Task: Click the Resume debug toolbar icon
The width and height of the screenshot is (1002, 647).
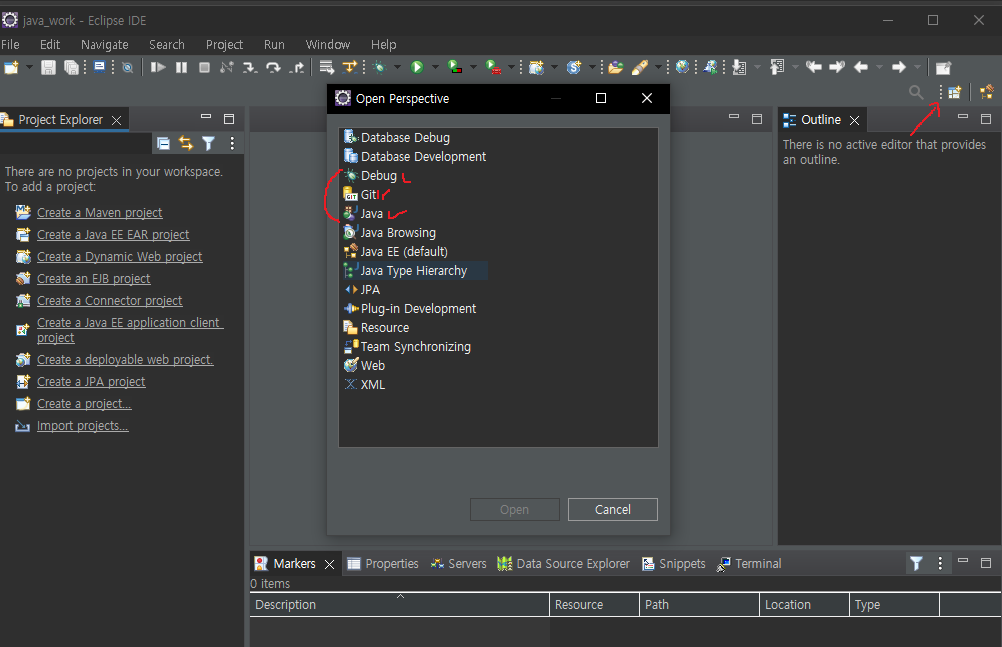Action: [x=158, y=67]
